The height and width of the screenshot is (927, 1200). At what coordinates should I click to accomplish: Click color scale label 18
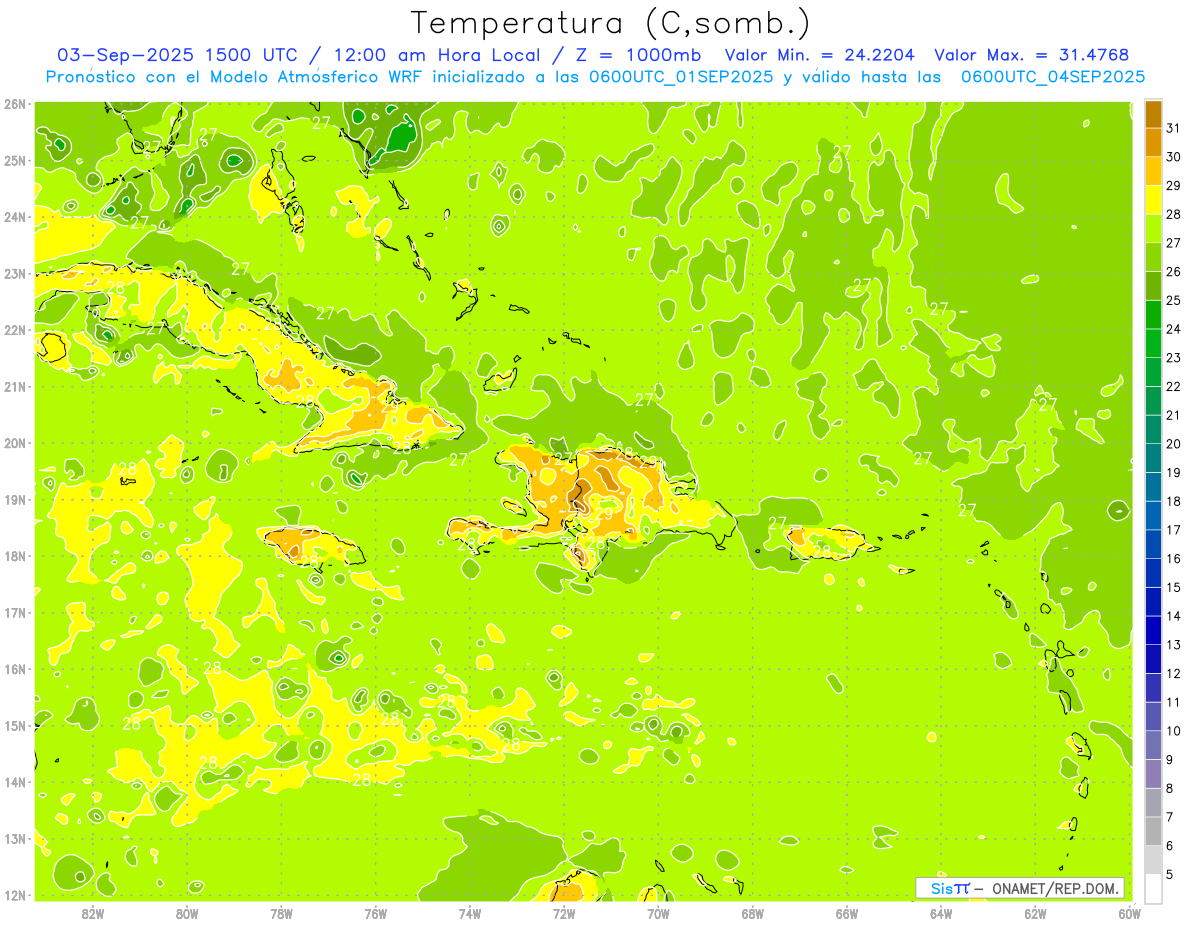point(1174,501)
